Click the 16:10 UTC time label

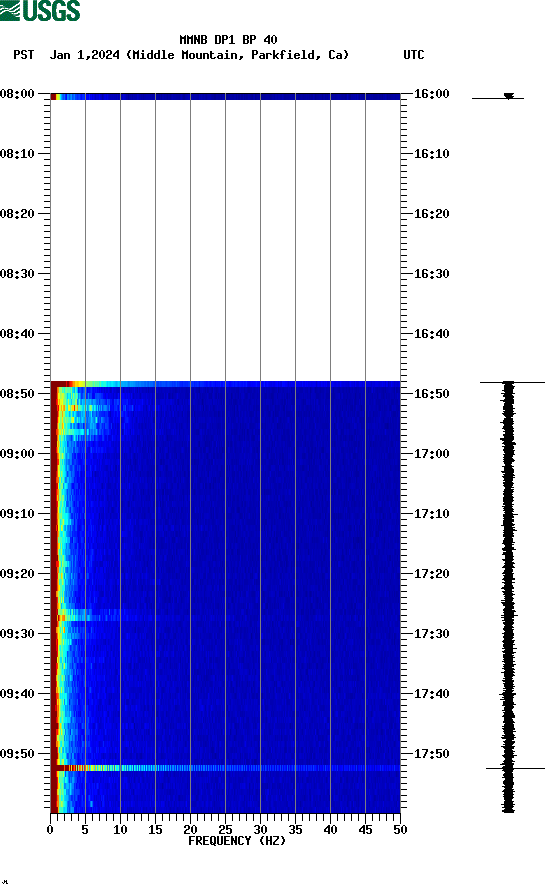(431, 153)
